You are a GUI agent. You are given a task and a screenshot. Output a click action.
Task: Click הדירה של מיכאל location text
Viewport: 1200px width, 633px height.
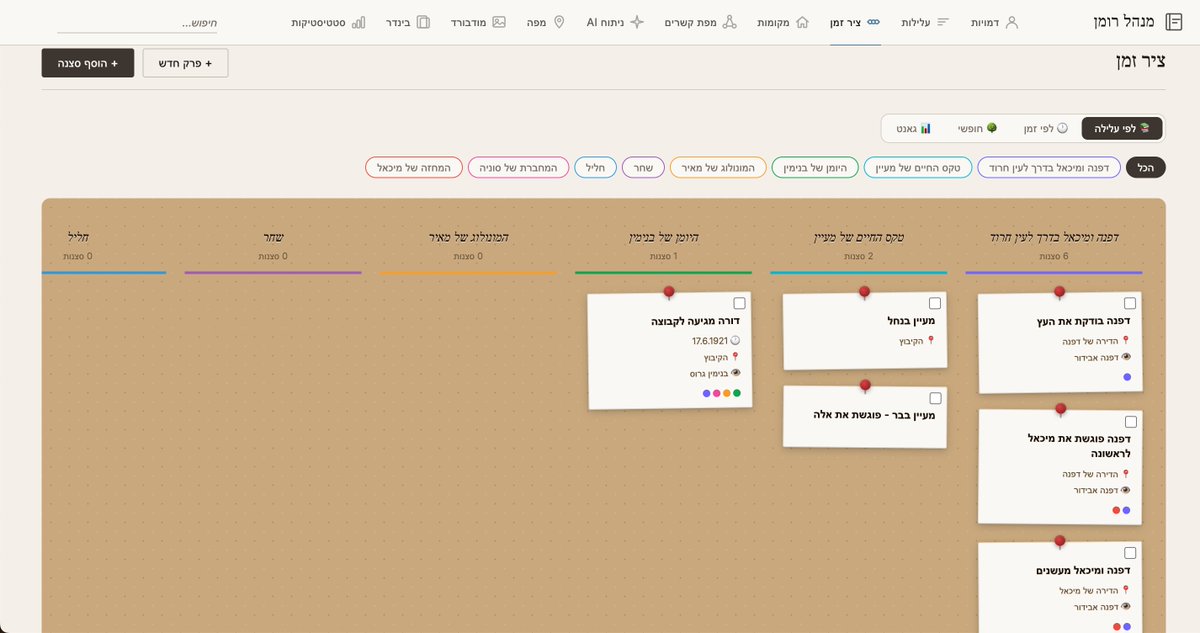[1089, 591]
